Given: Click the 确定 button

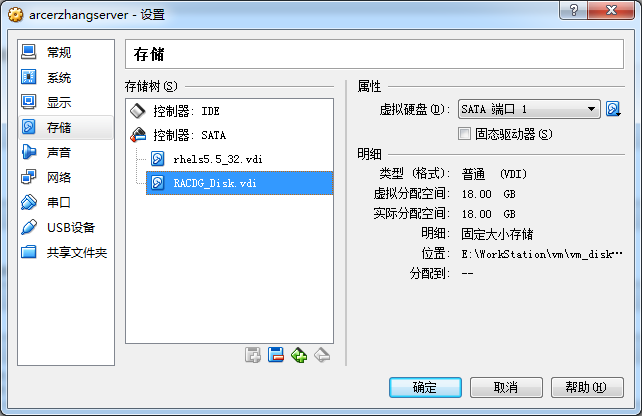Looking at the screenshot, I should (425, 387).
